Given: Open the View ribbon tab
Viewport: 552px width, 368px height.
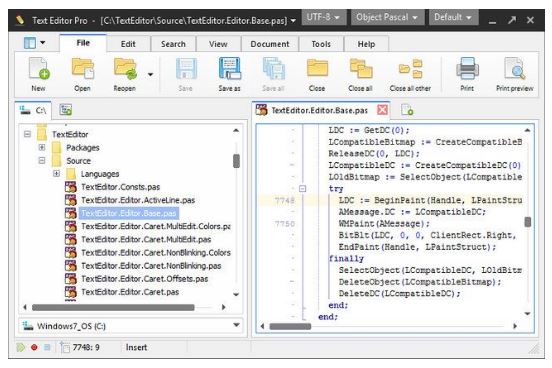Looking at the screenshot, I should coord(218,44).
